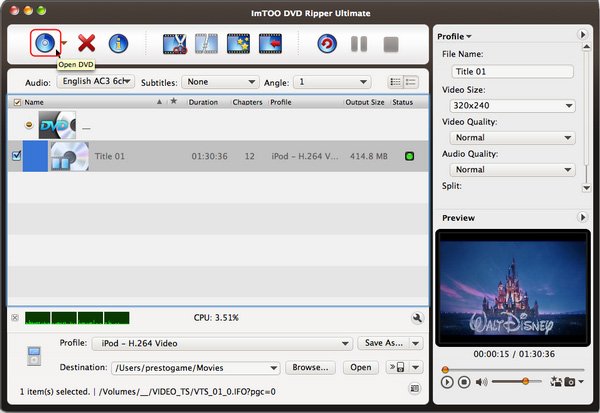Open the Destination path dropdown
Viewport: 600px width, 413px height.
click(x=196, y=368)
